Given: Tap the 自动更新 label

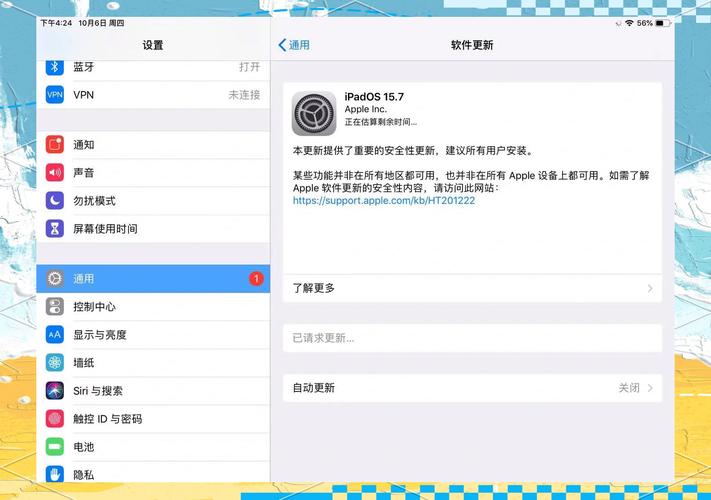Looking at the screenshot, I should [x=313, y=388].
